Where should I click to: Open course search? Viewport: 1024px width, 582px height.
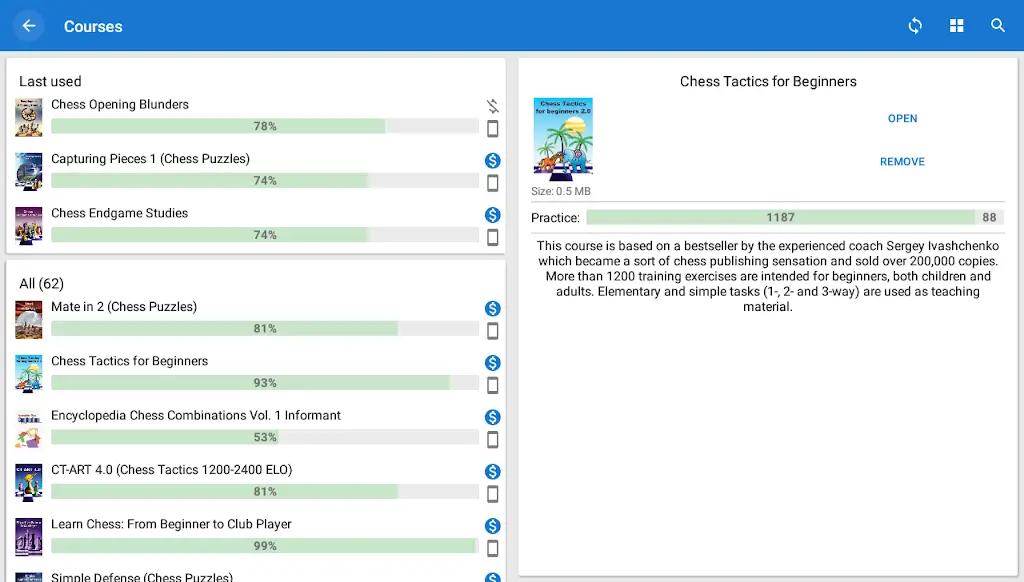(998, 26)
